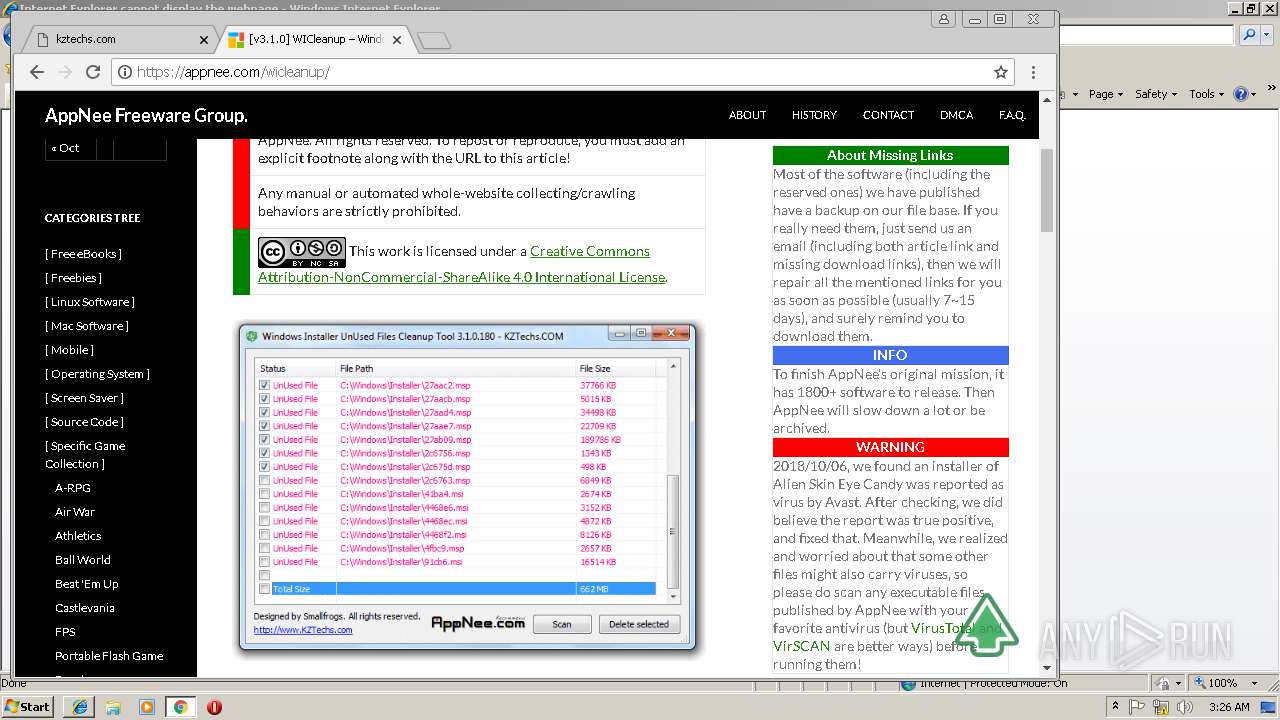The image size is (1280, 720).
Task: Open the CONTACT menu item
Action: [x=888, y=115]
